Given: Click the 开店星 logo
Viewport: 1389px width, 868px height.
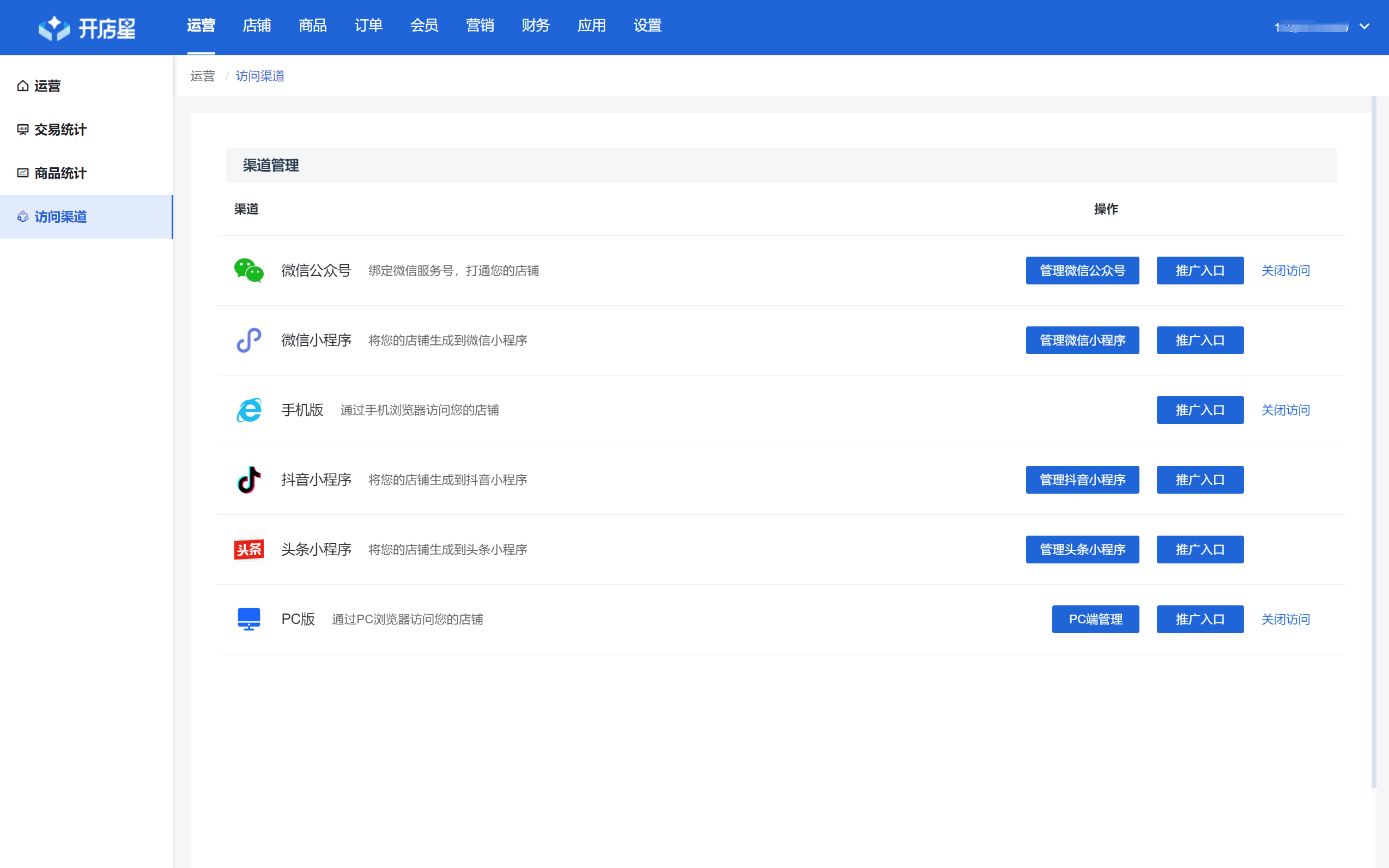Looking at the screenshot, I should coord(87,28).
